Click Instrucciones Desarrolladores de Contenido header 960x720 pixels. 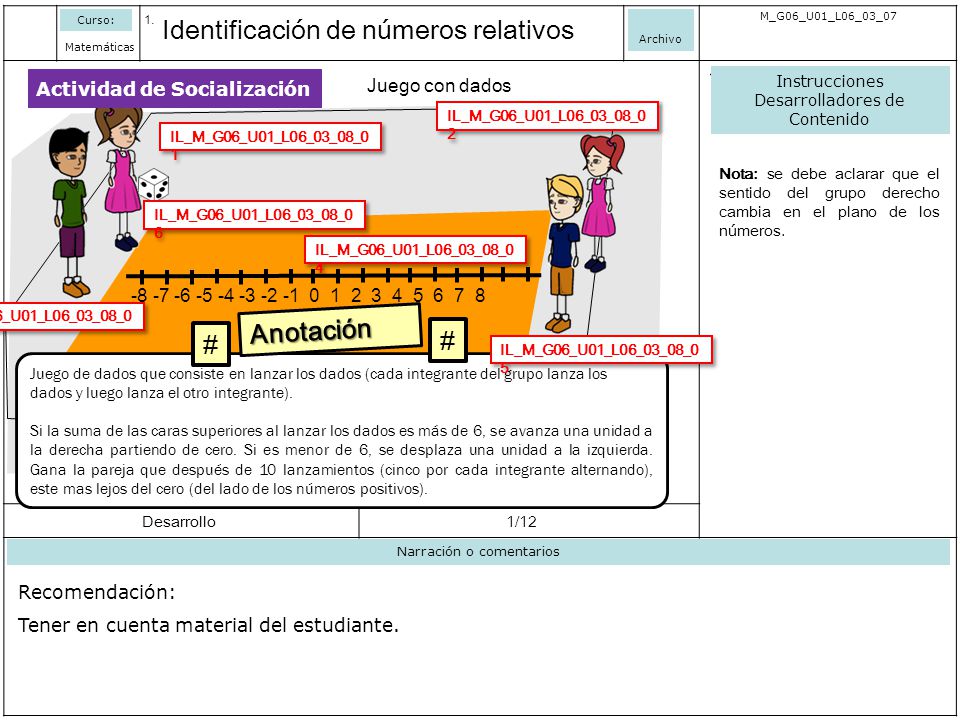pos(830,100)
